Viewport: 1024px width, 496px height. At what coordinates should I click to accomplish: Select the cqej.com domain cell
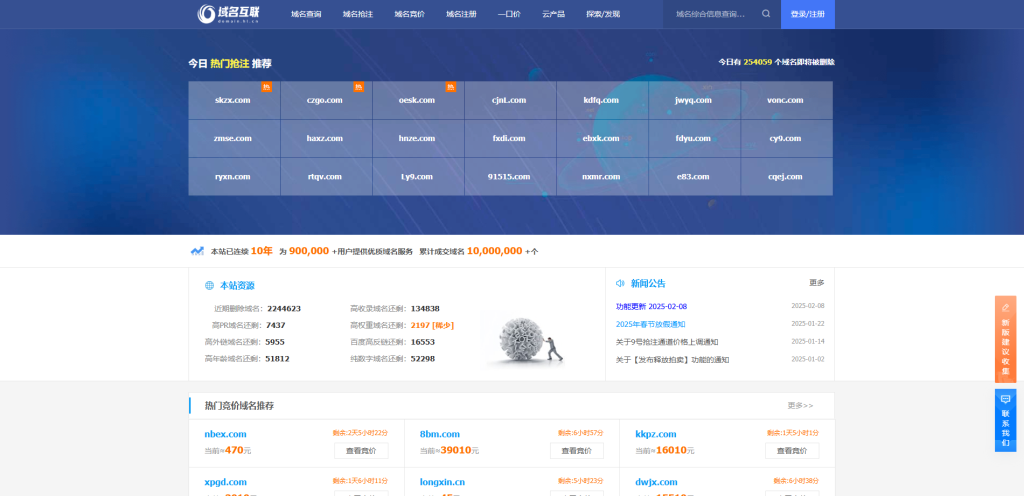[x=787, y=176]
